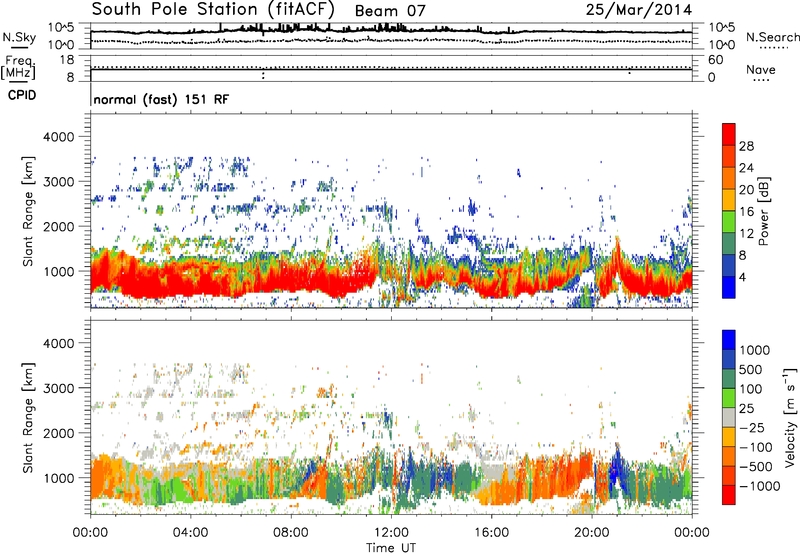Click the 'Velocity [m s-1]' color bar title
This screenshot has width=800, height=554.
[x=790, y=417]
